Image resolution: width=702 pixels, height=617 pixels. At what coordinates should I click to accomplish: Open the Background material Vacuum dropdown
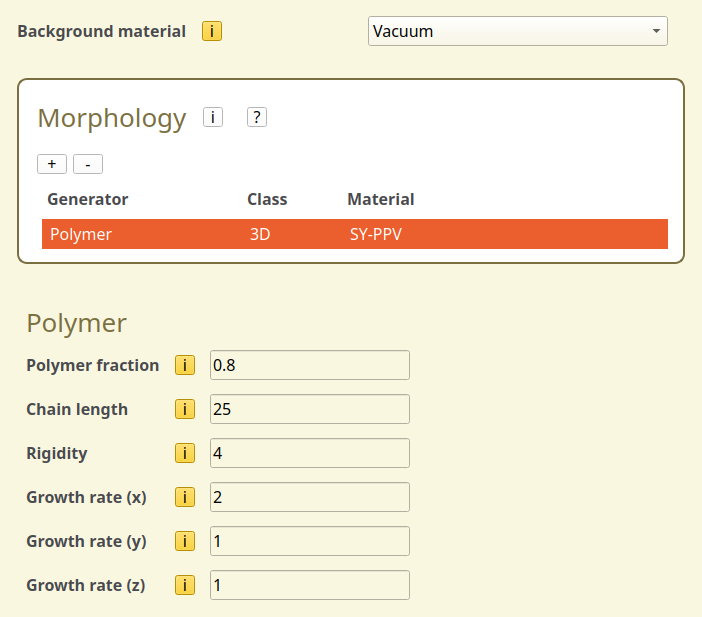click(x=517, y=31)
